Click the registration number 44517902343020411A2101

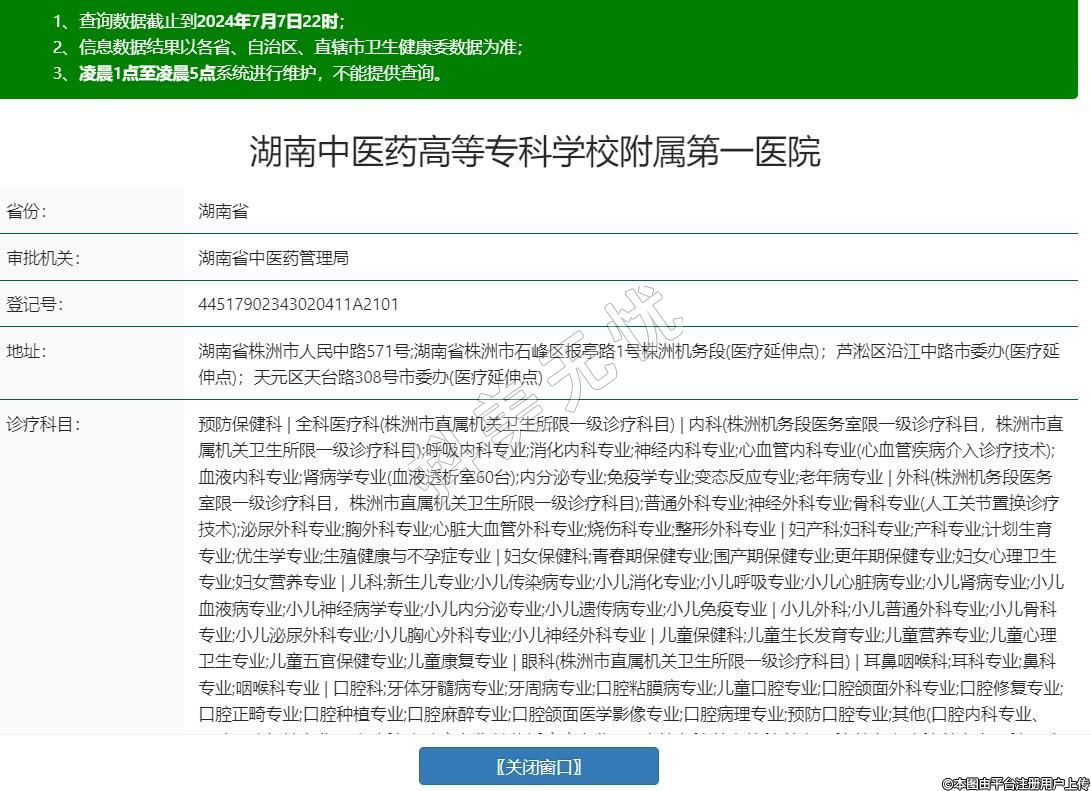pyautogui.click(x=298, y=304)
